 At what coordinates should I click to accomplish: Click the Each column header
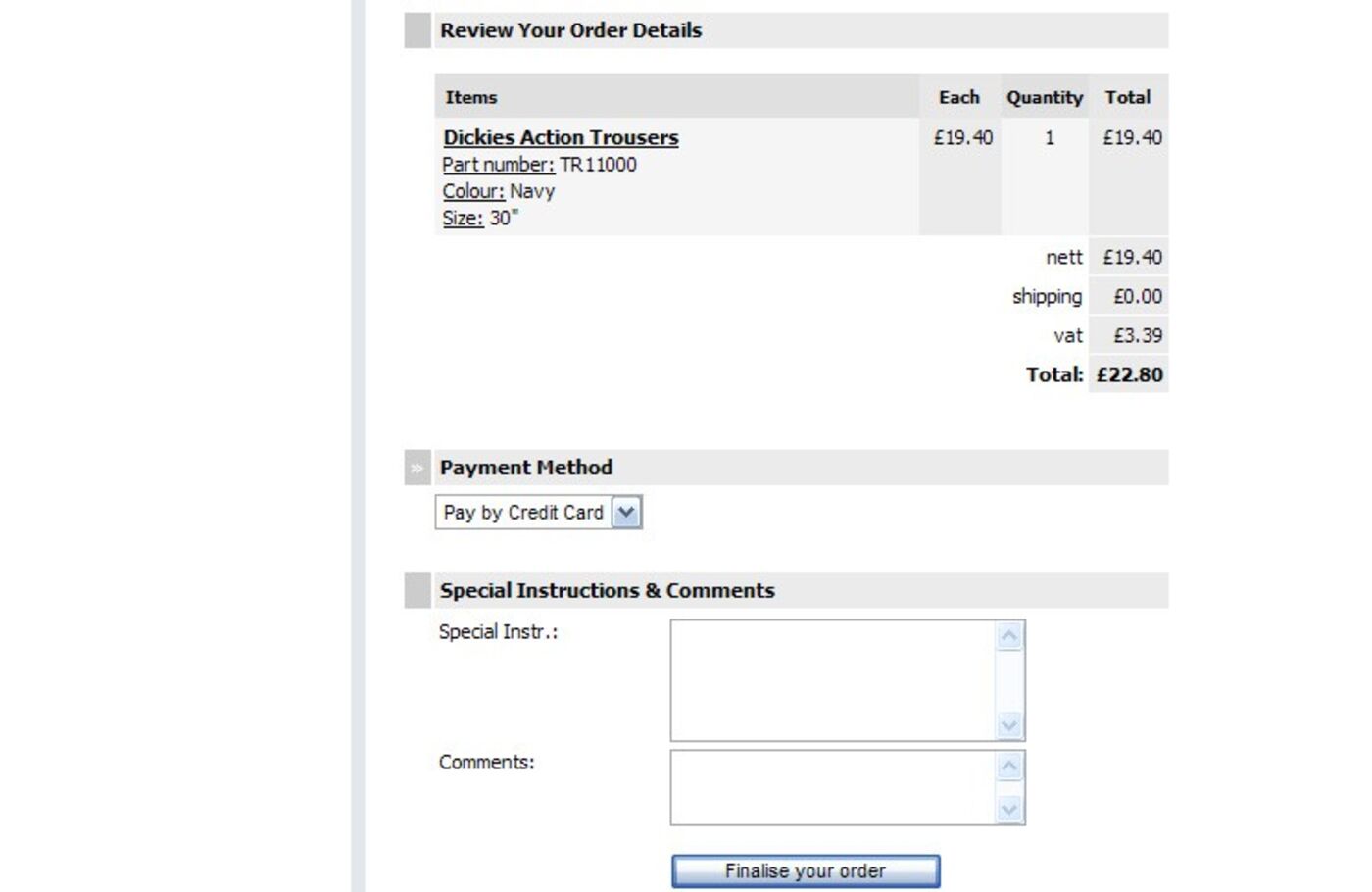[x=958, y=97]
